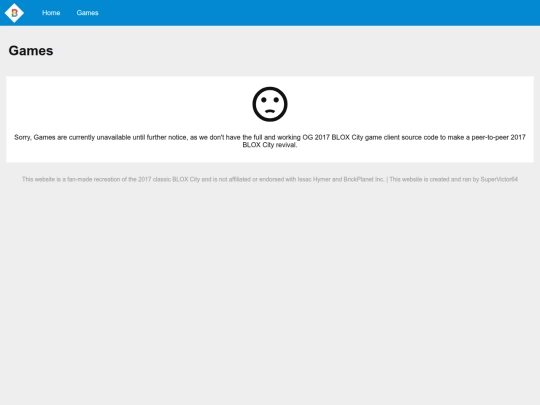Open the Games nav link
The image size is (540, 405).
(87, 13)
